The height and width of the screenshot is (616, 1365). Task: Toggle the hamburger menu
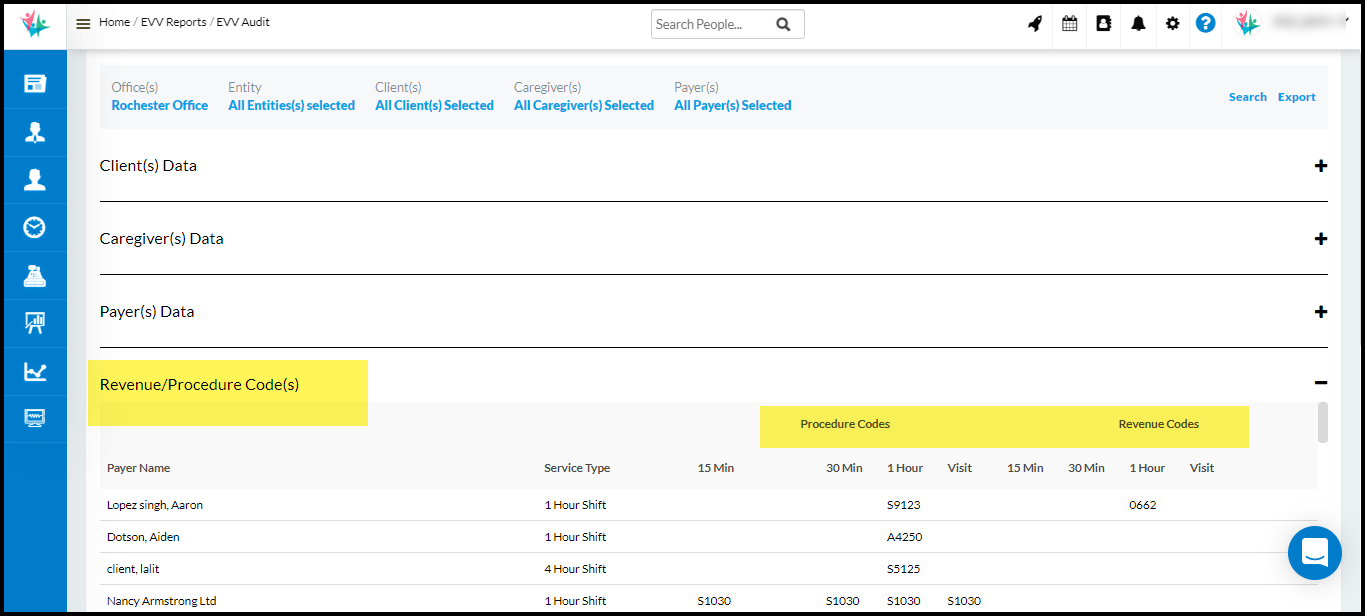click(x=83, y=24)
